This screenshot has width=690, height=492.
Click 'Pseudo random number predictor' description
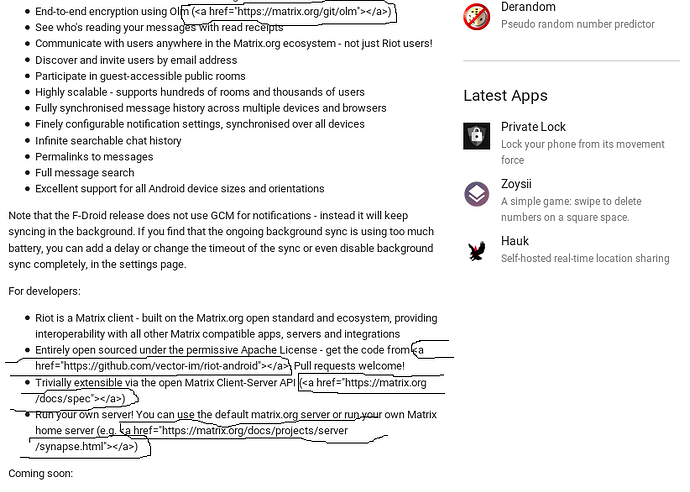coord(578,24)
